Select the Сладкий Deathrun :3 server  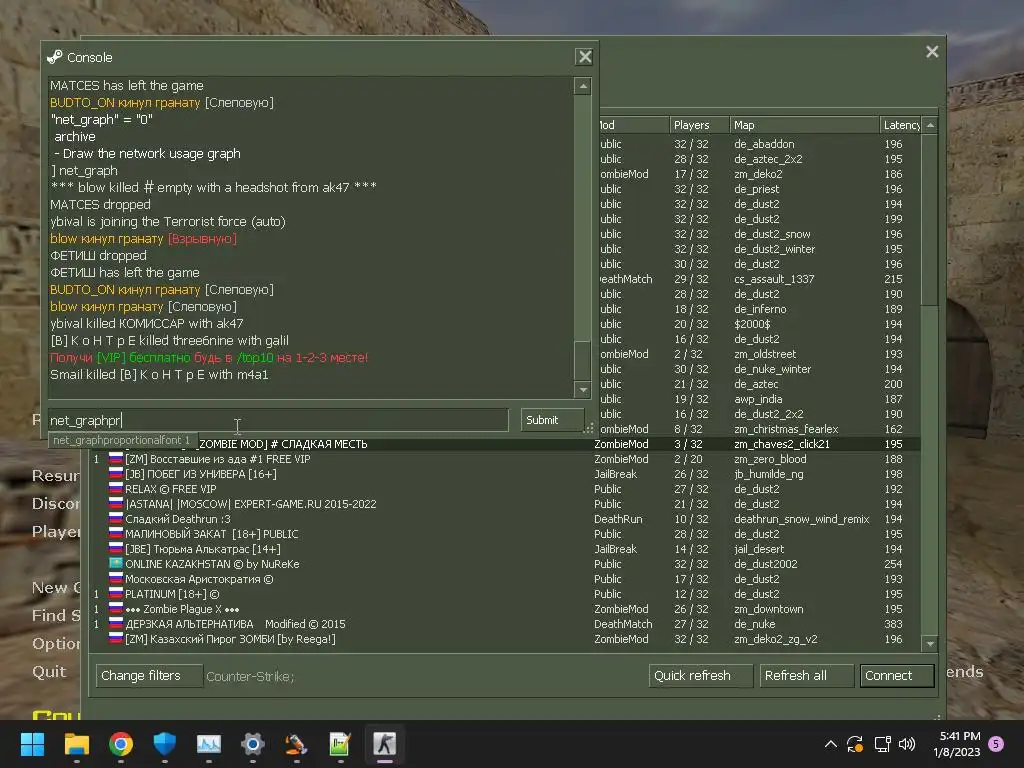click(506, 519)
